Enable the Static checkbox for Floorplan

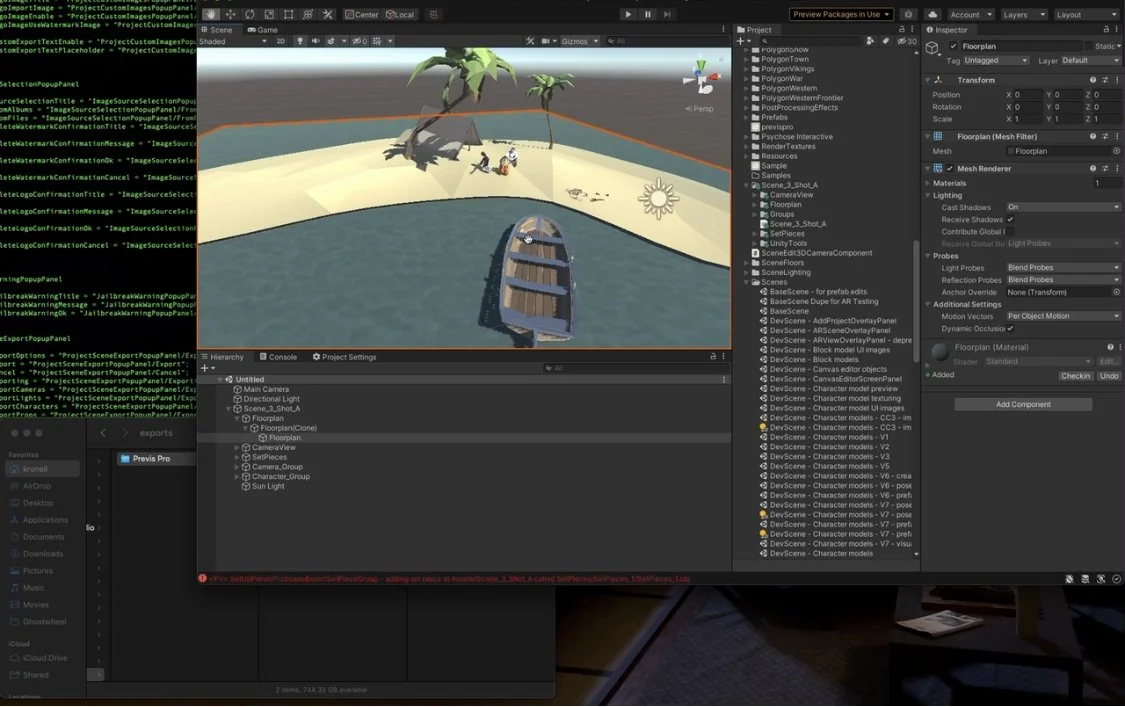pyautogui.click(x=1089, y=46)
